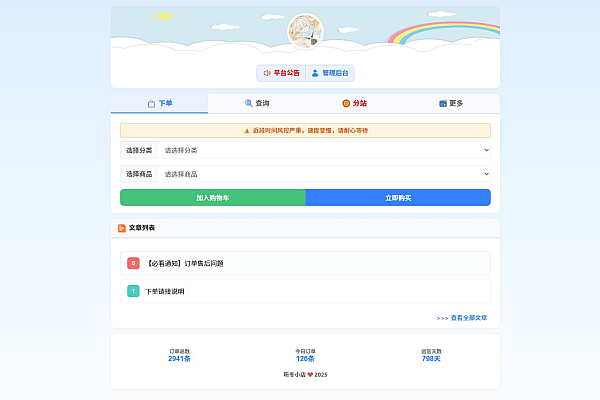Click the 2941条 total orders value

tap(179, 359)
